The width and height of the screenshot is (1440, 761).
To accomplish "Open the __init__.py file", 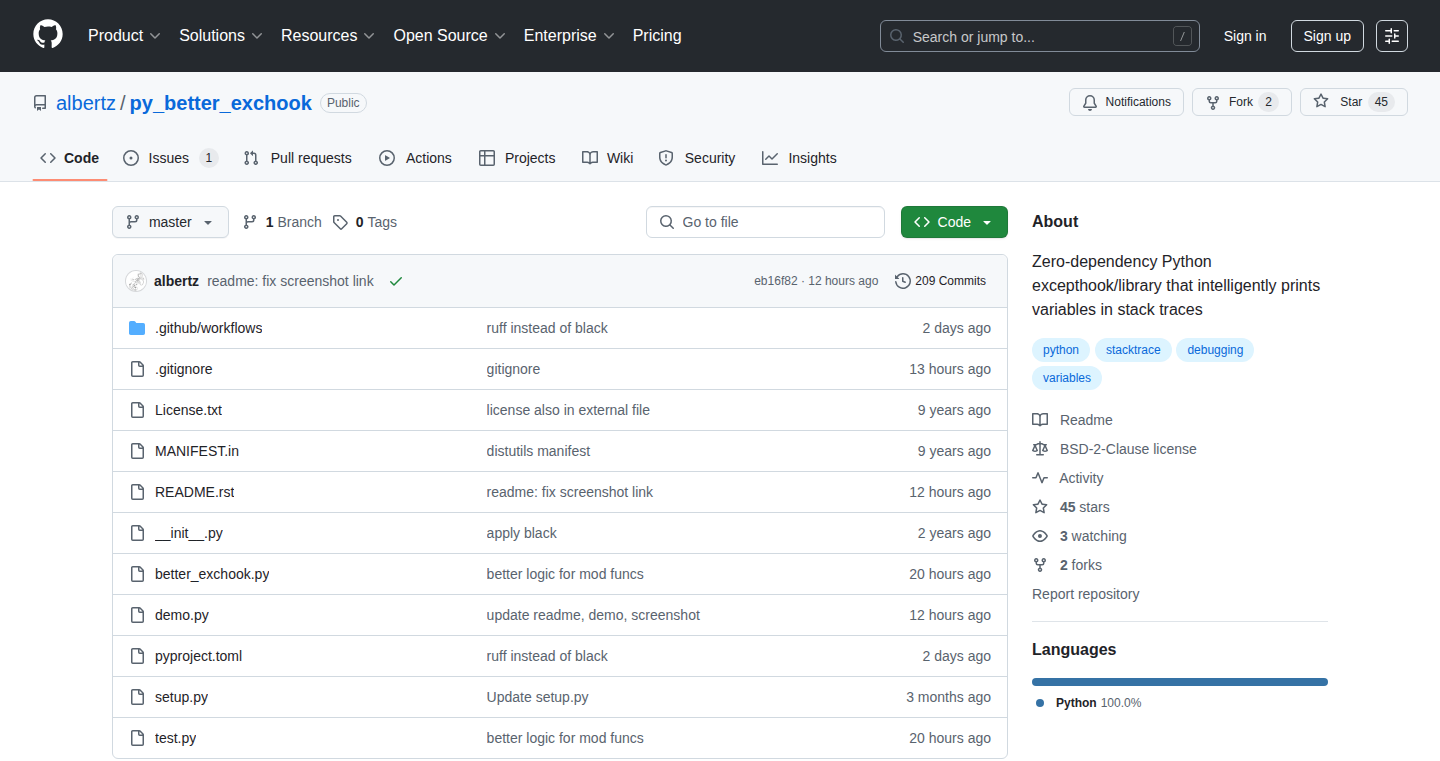I will tap(189, 533).
